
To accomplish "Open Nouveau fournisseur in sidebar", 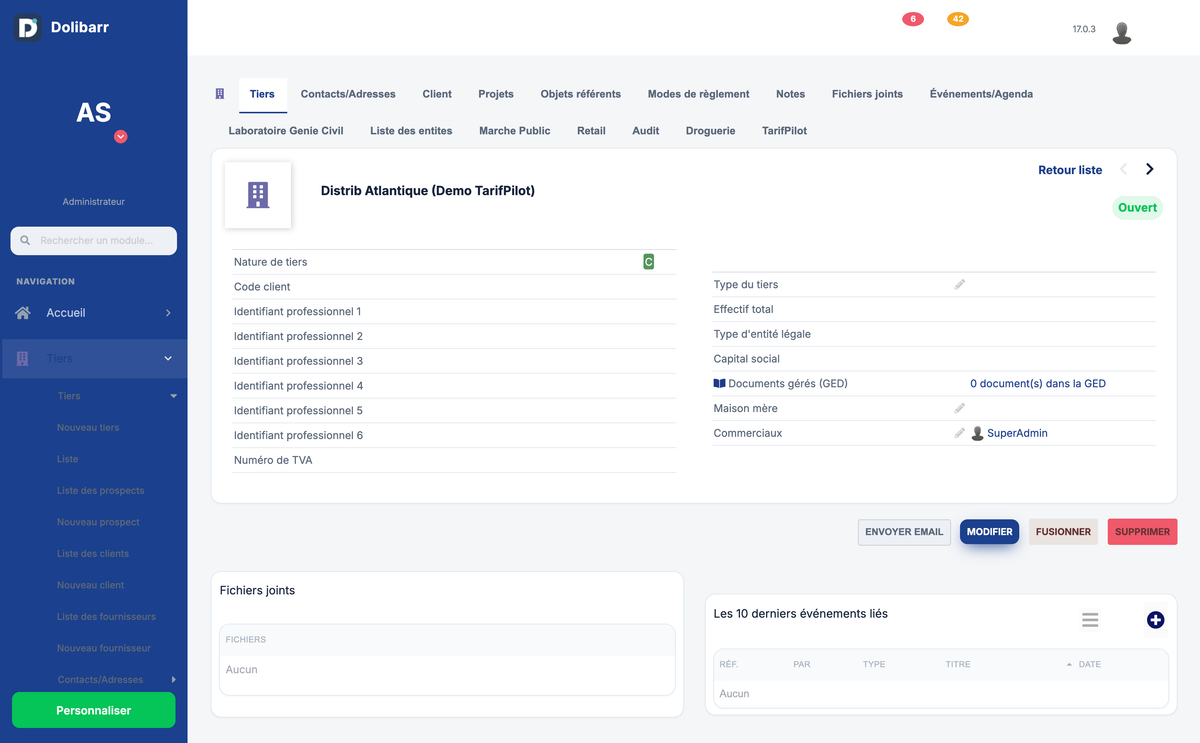I will pos(104,648).
